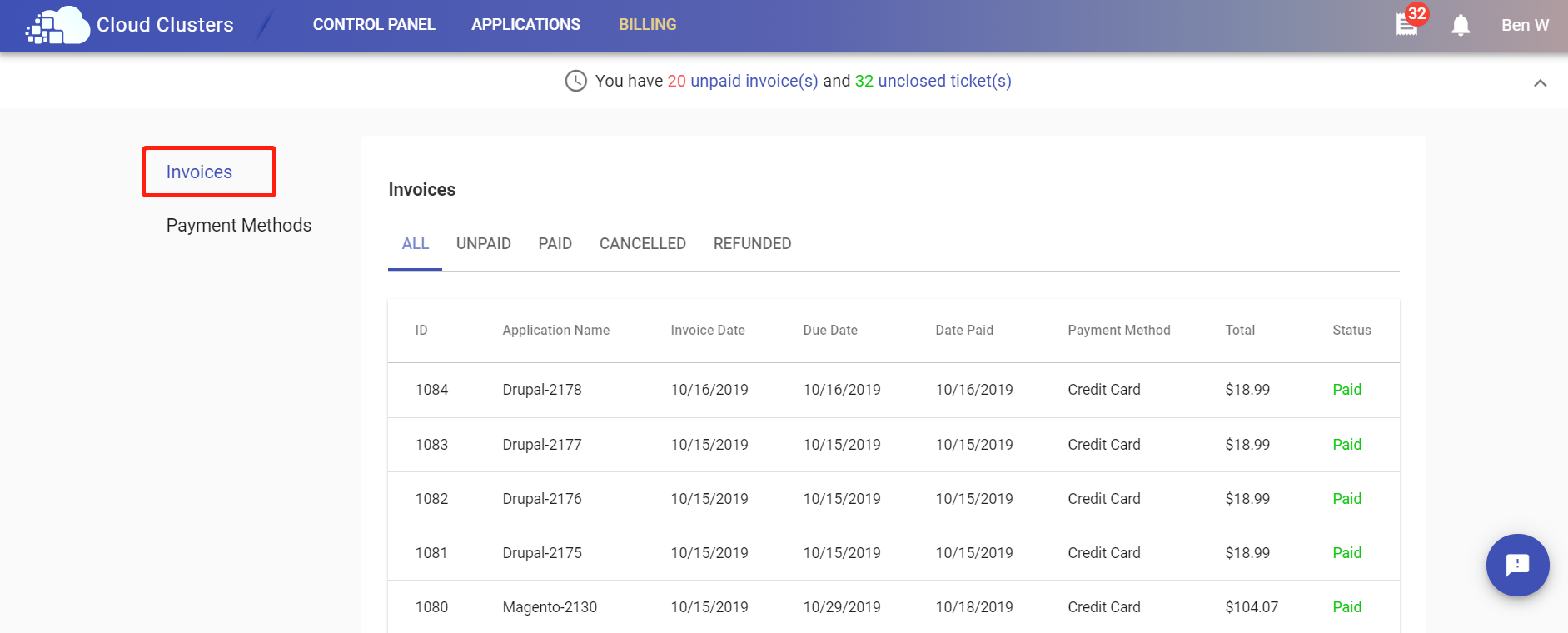The height and width of the screenshot is (633, 1568).
Task: Click the Date Paid column header
Action: [963, 331]
